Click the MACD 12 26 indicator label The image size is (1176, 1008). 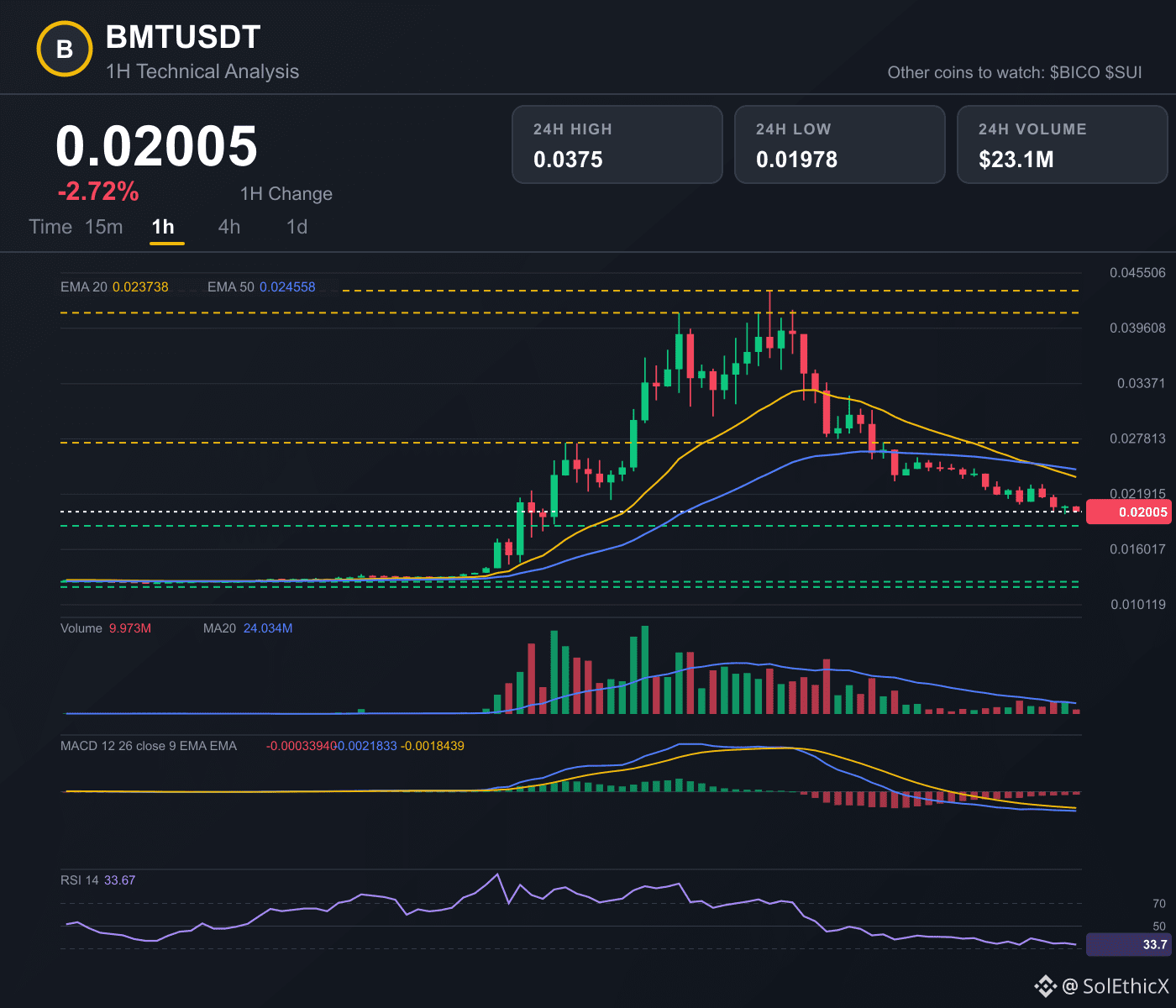point(149,746)
